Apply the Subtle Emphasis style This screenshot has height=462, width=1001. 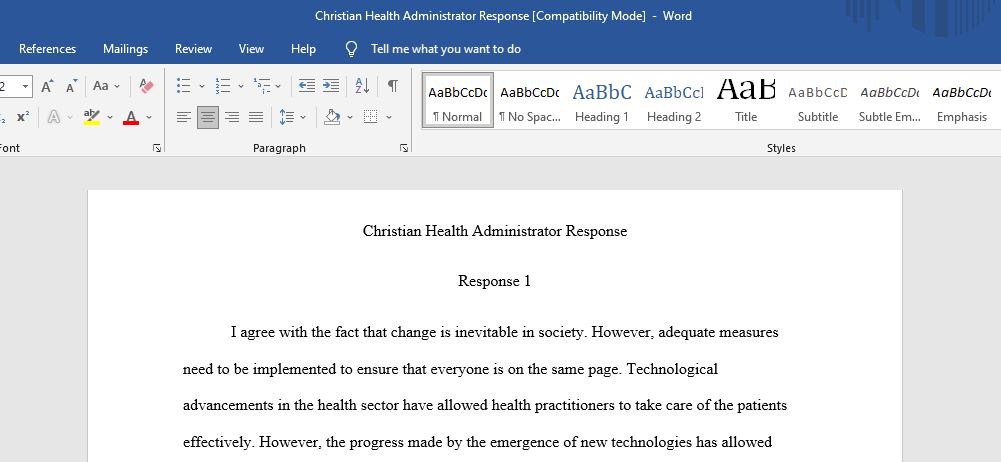tap(890, 100)
